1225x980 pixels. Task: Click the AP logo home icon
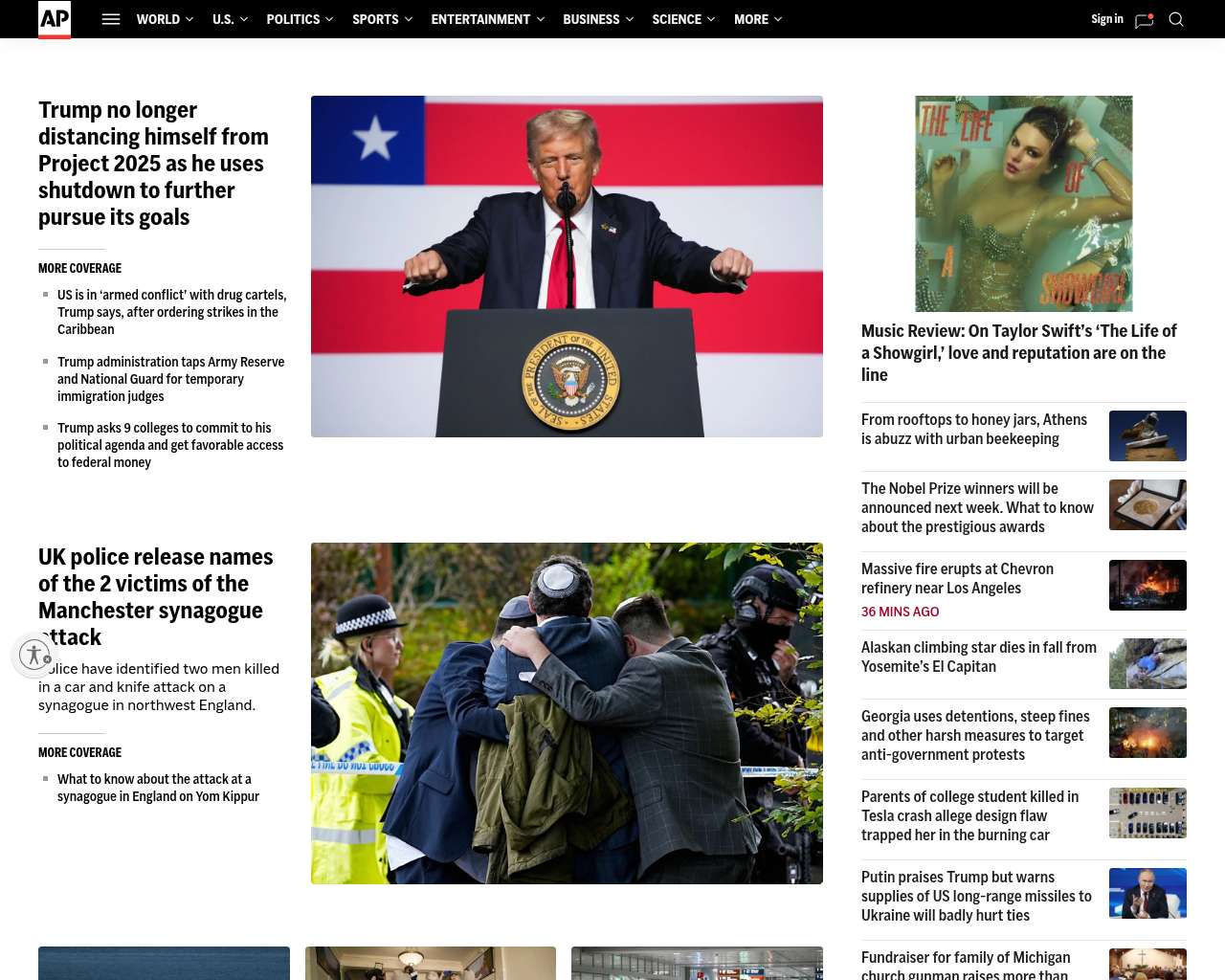click(55, 19)
